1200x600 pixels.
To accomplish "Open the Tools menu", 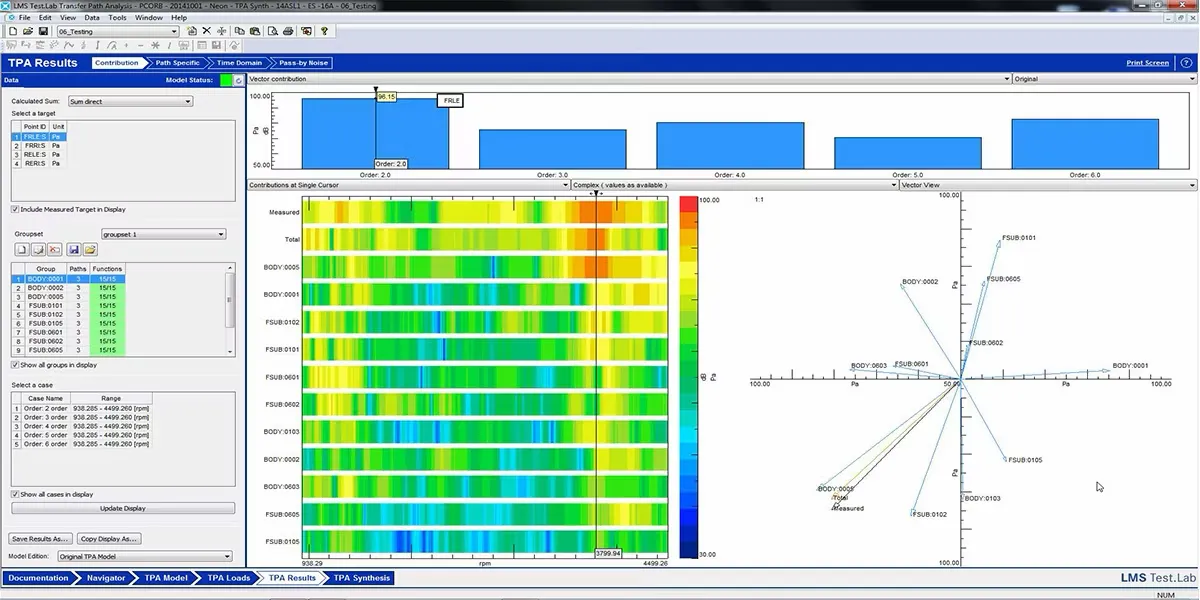I will click(117, 18).
